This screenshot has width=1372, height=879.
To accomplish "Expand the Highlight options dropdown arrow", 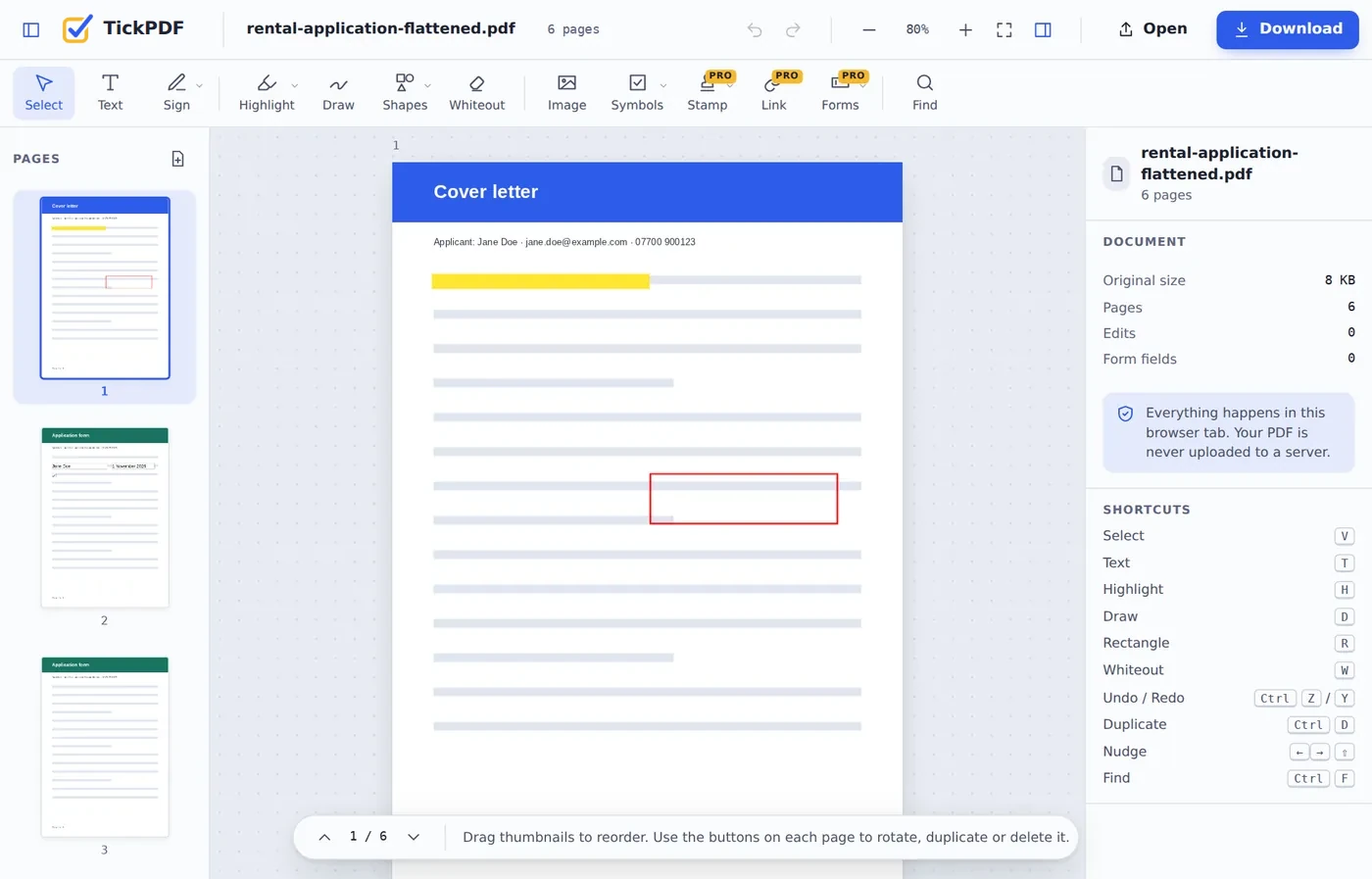I will [295, 85].
